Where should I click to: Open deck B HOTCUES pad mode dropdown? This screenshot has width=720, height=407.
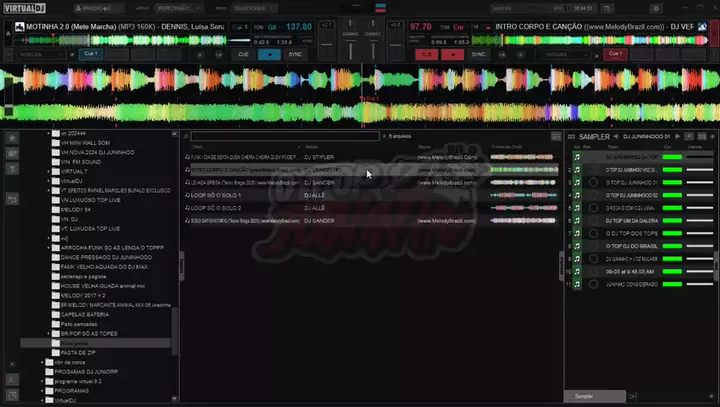[565, 55]
